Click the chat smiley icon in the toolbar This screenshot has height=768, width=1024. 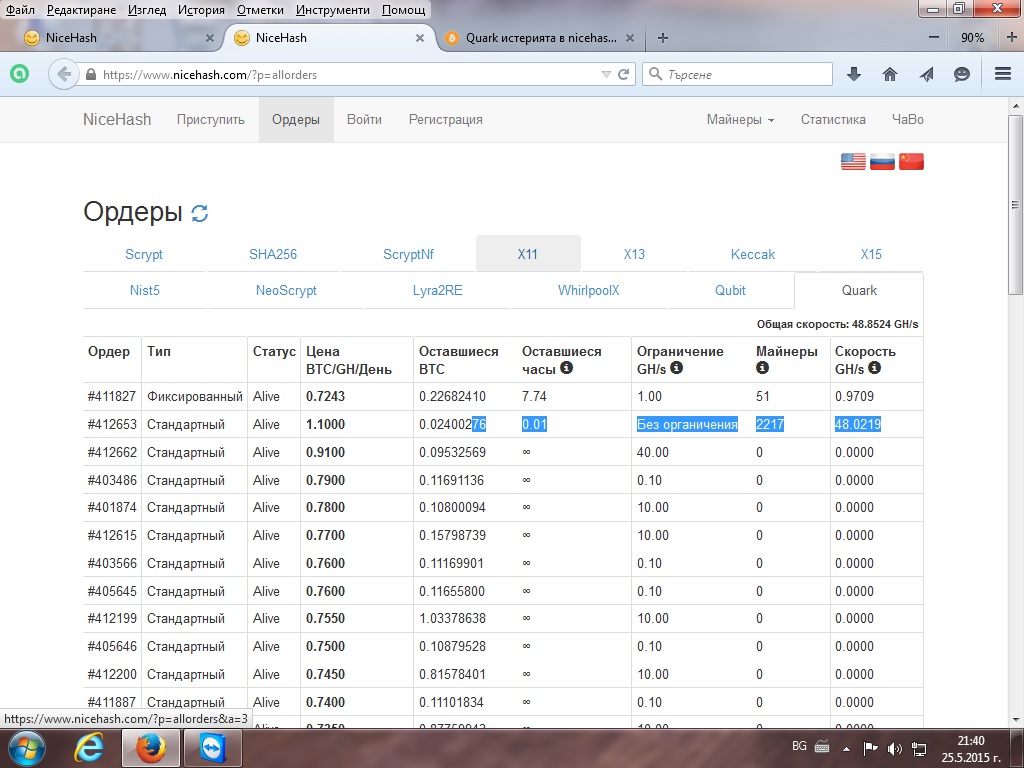962,74
